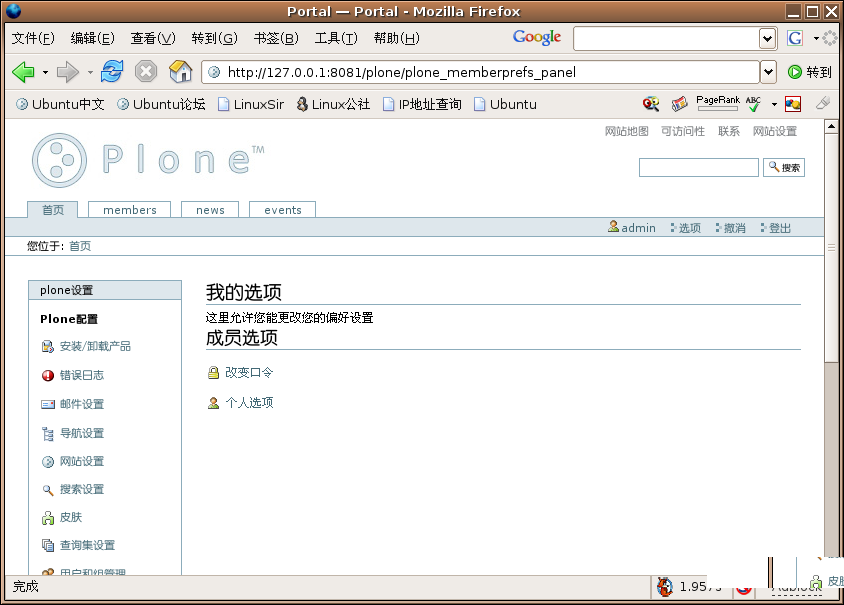This screenshot has height=605, width=844.
Task: Open the 可访问性 link
Action: (x=683, y=131)
